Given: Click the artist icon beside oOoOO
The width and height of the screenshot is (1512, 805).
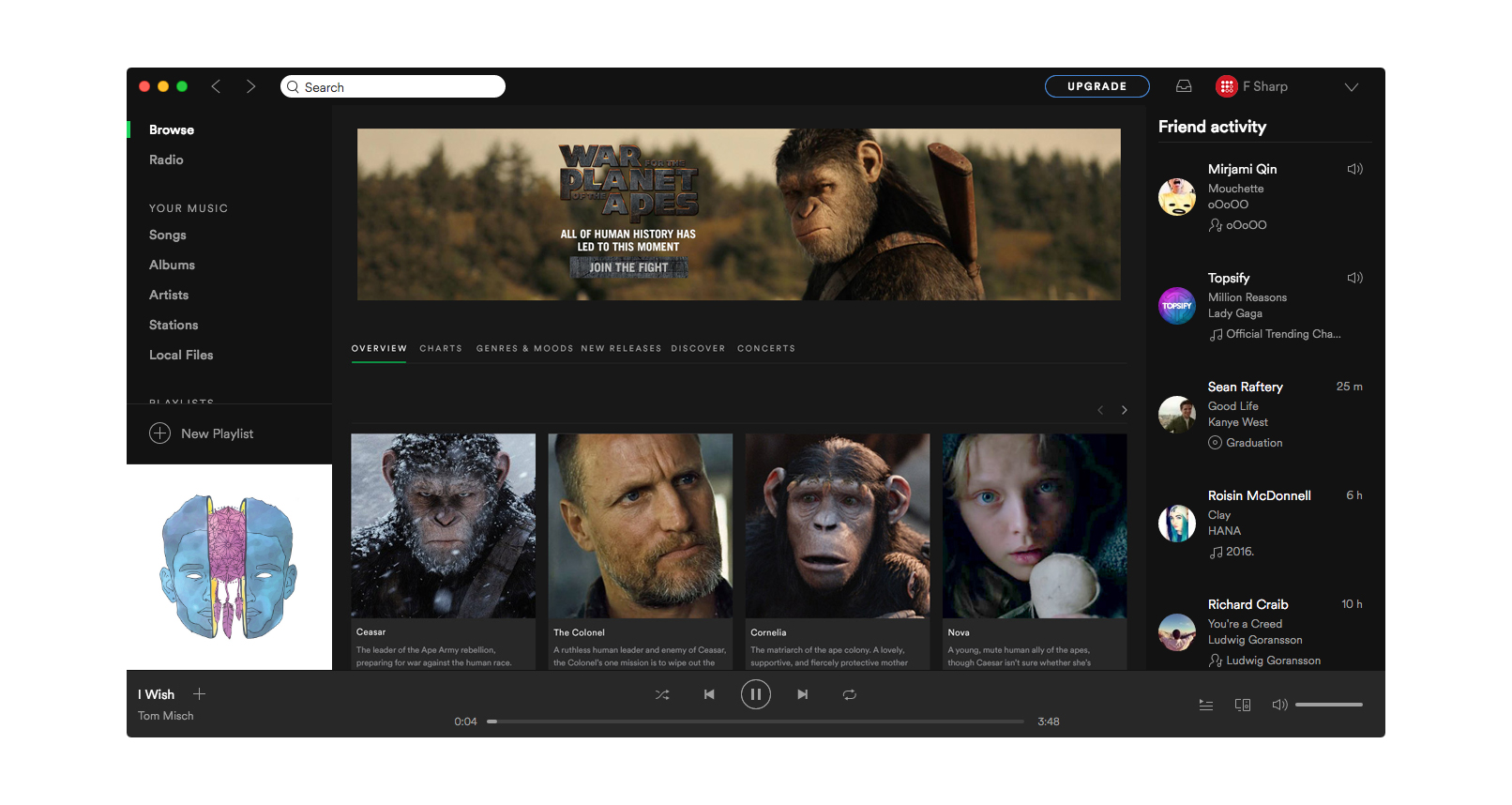Looking at the screenshot, I should tap(1216, 225).
